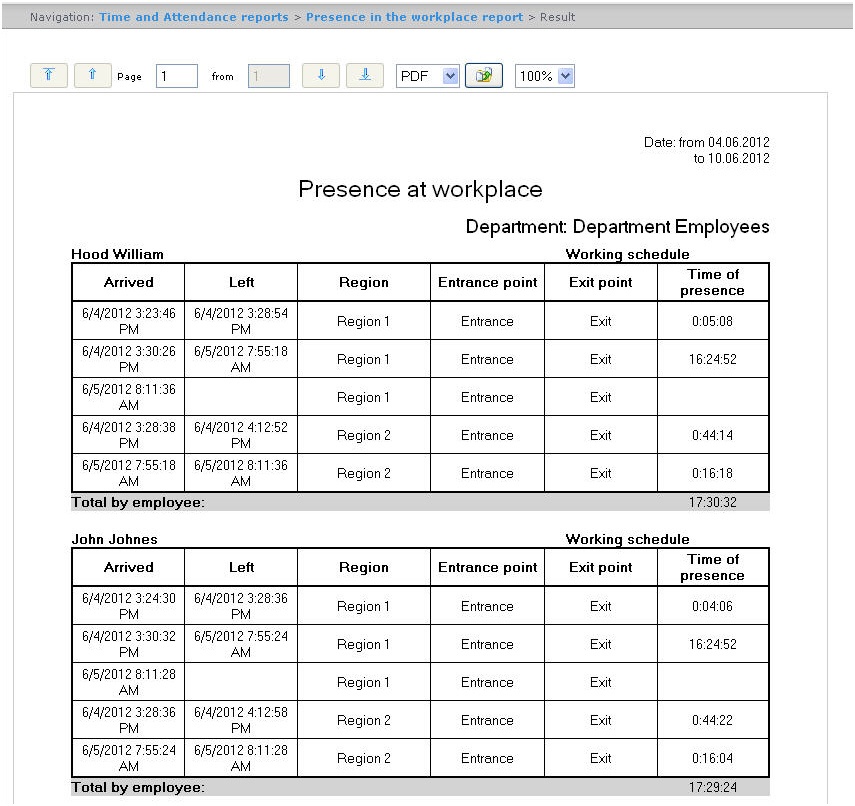
Task: Go to previous page arrow button
Action: (92, 75)
